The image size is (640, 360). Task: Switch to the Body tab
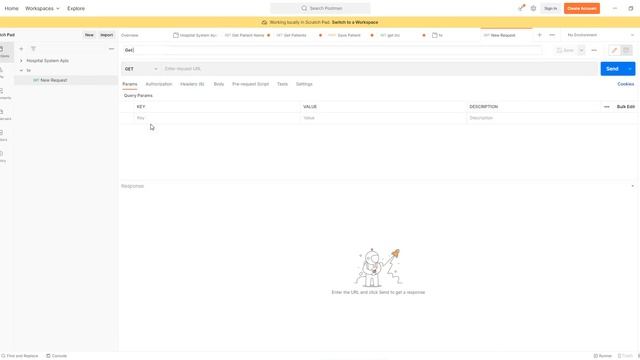pos(219,84)
